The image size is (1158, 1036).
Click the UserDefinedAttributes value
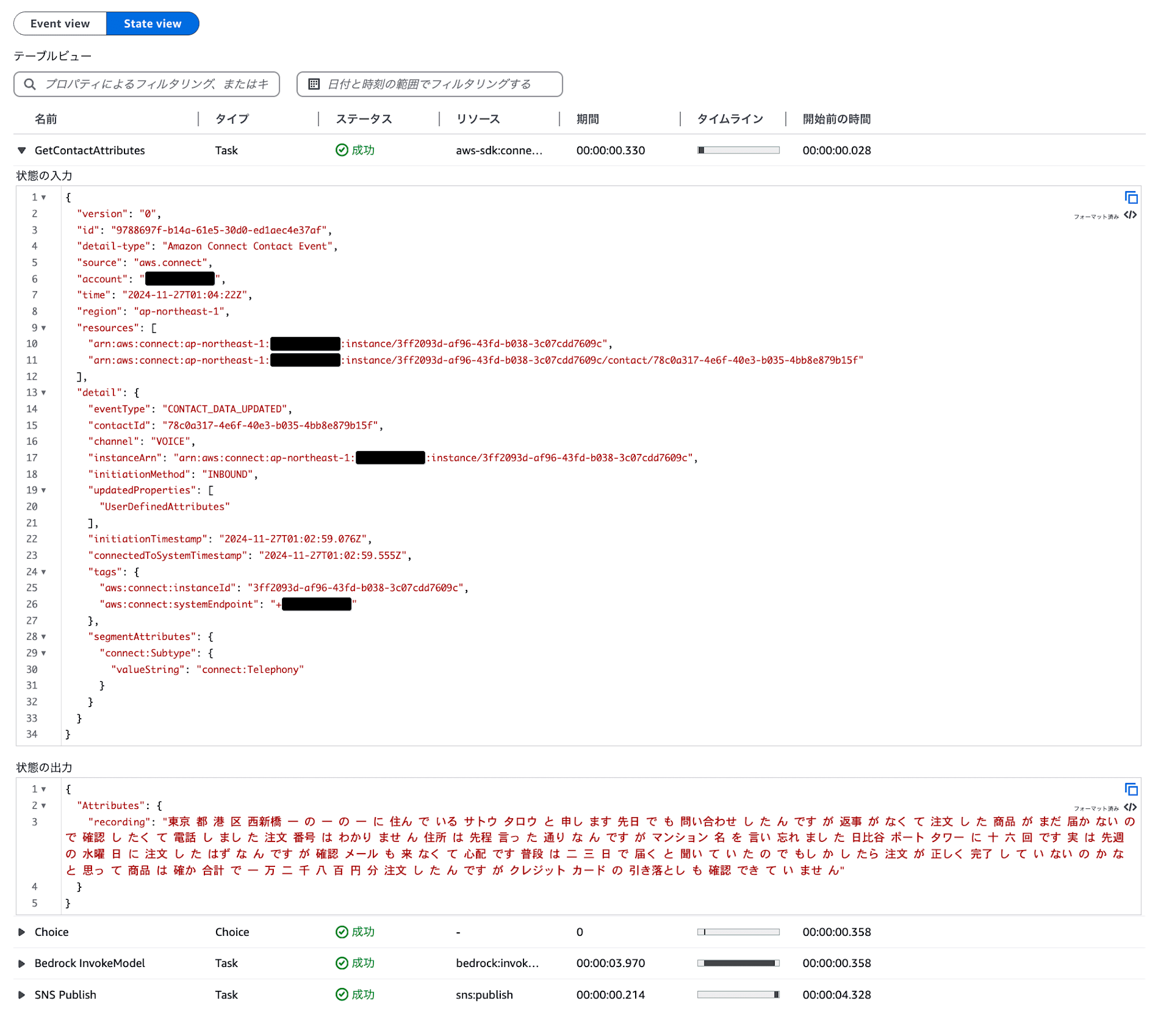[x=165, y=507]
